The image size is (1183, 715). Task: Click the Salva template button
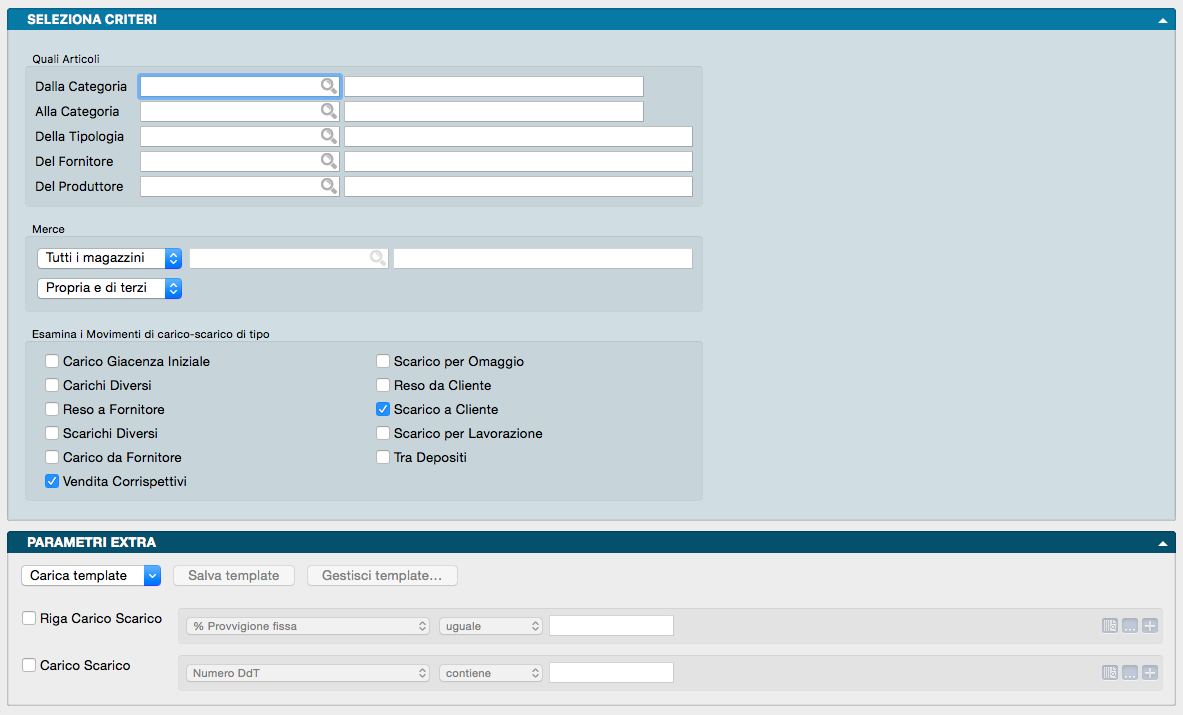[x=234, y=575]
